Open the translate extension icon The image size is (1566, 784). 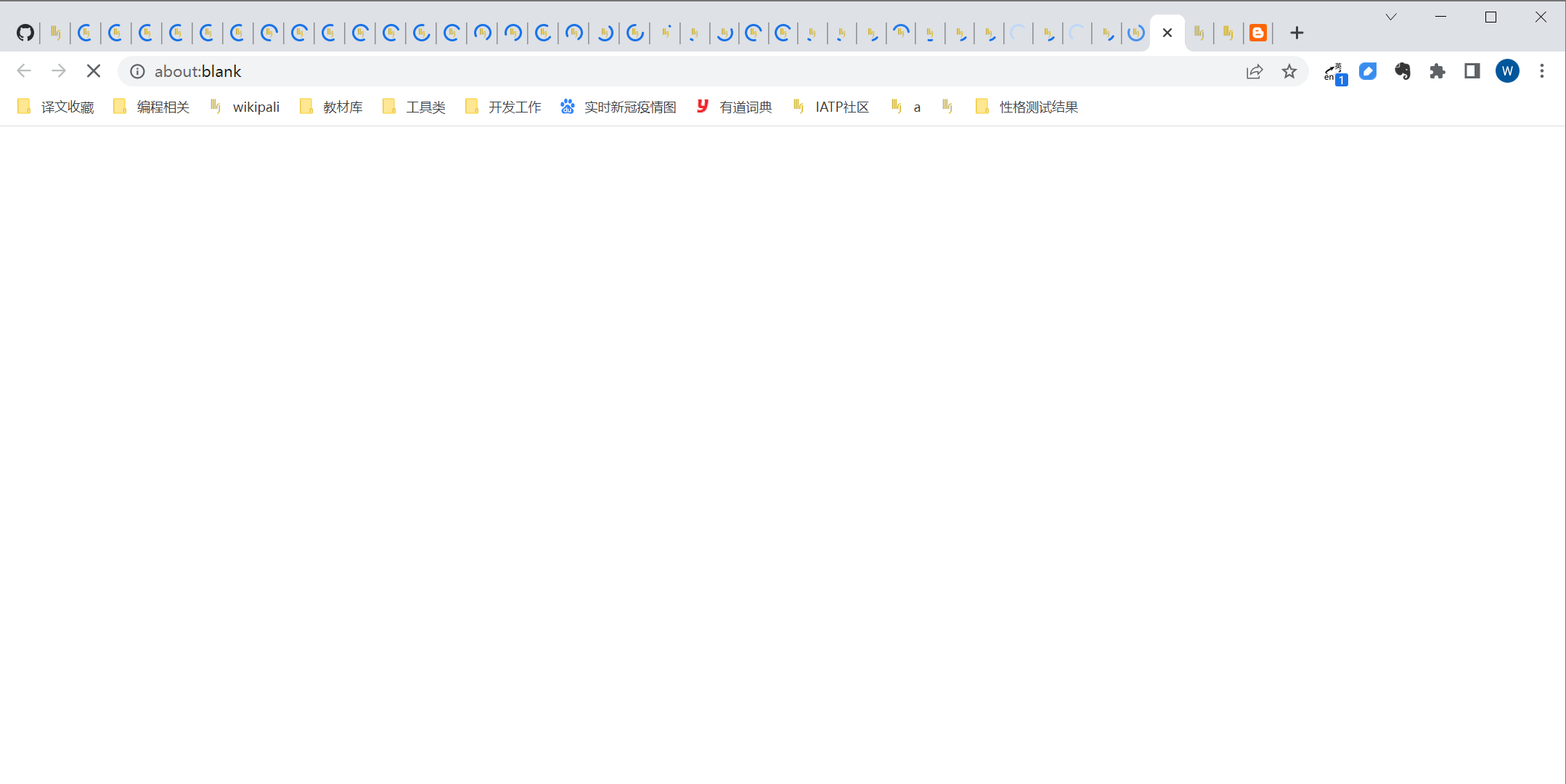click(1334, 73)
